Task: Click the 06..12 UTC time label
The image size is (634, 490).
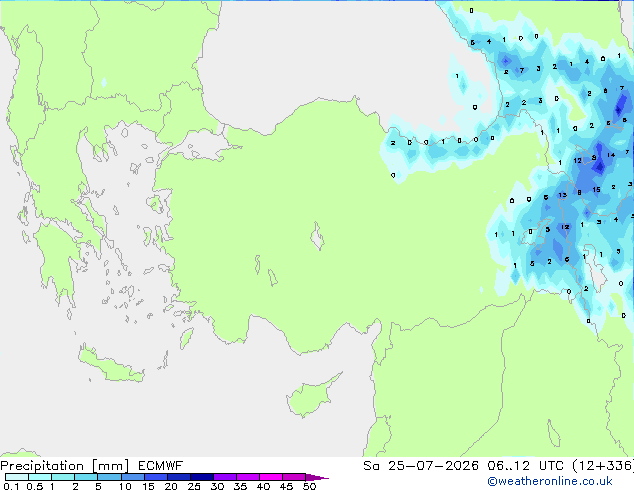Action: [525, 466]
